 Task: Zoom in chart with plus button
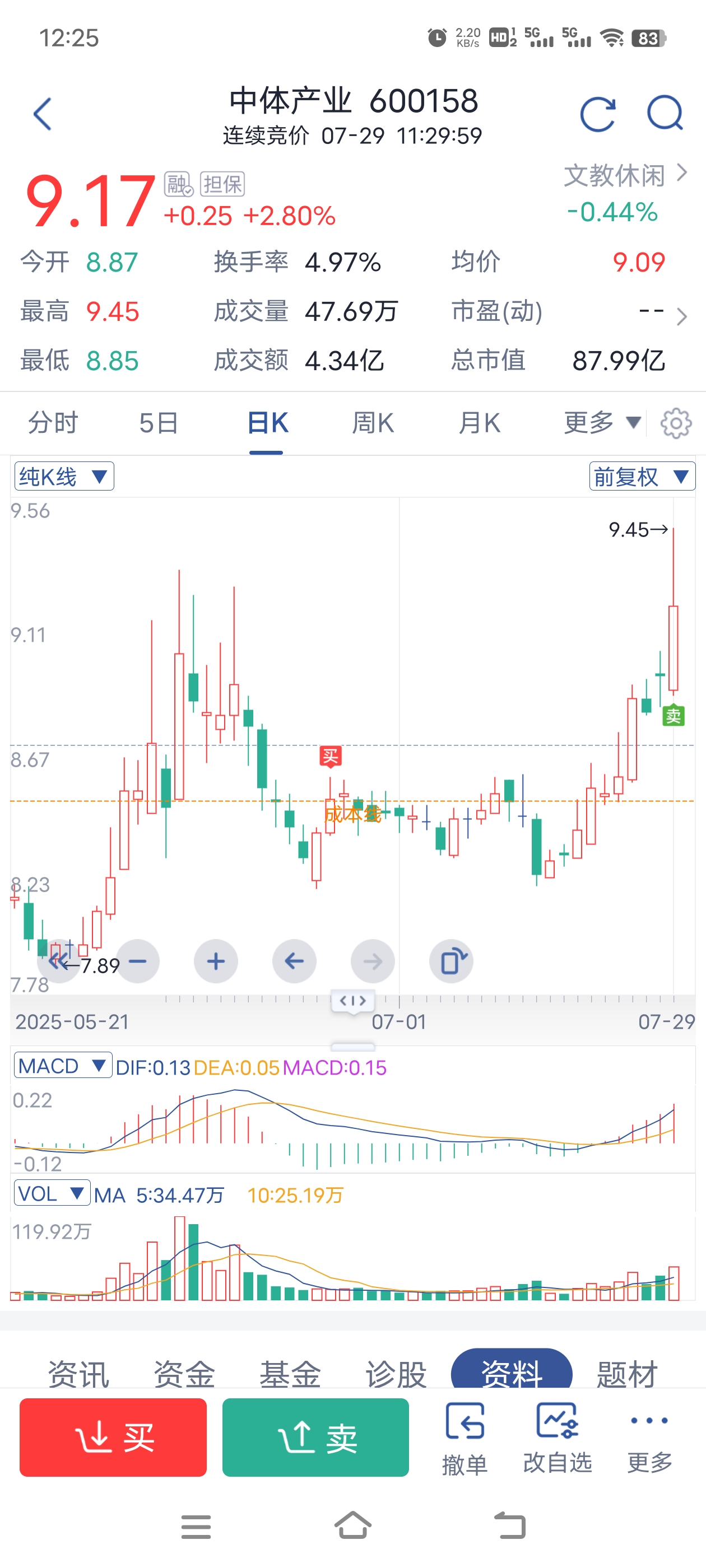[216, 961]
